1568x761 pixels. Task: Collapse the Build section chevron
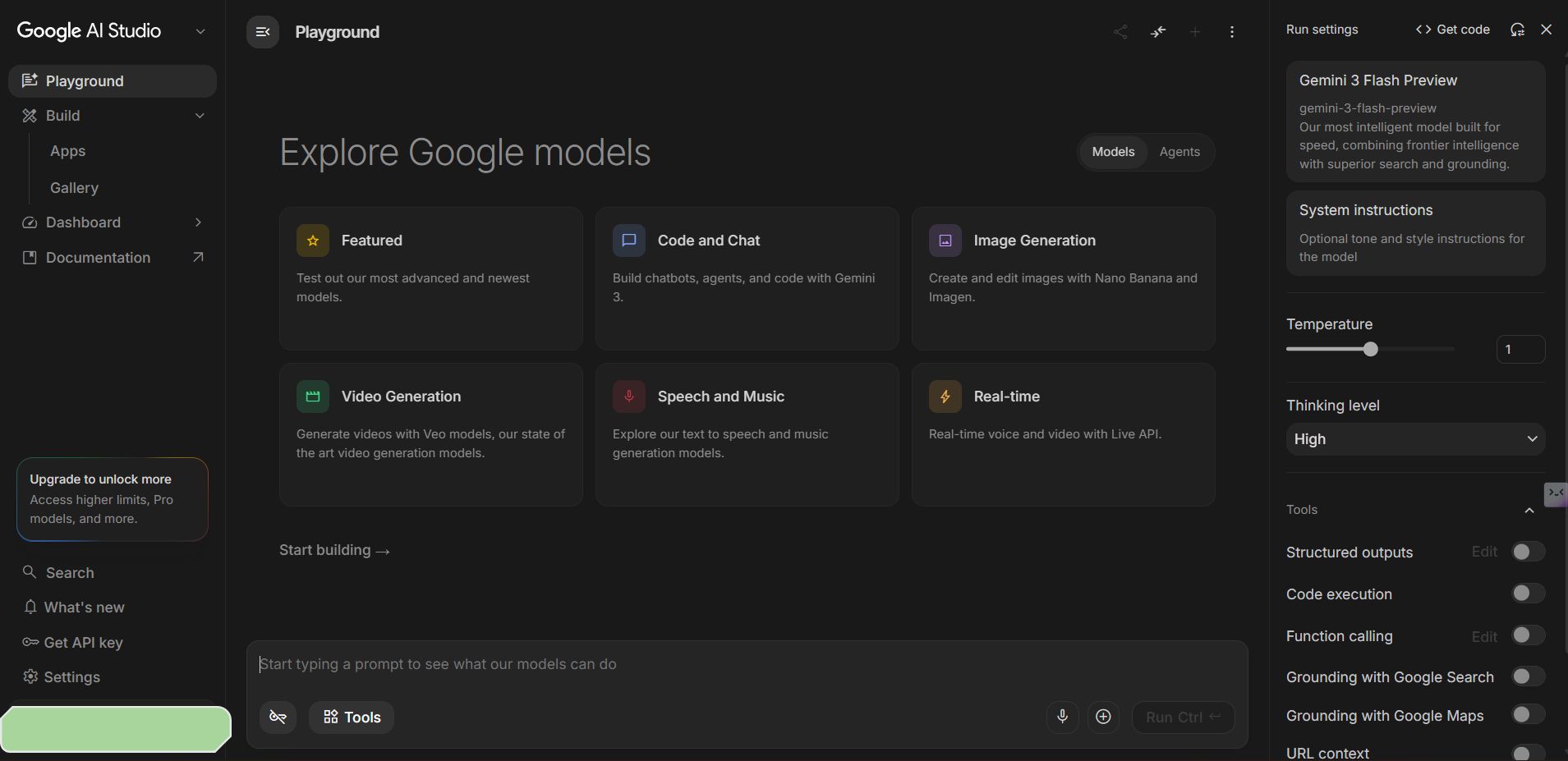coord(200,116)
